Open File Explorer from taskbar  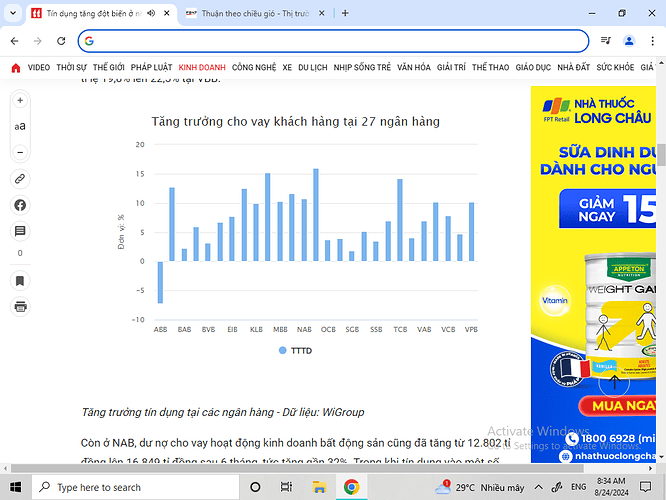coord(319,487)
